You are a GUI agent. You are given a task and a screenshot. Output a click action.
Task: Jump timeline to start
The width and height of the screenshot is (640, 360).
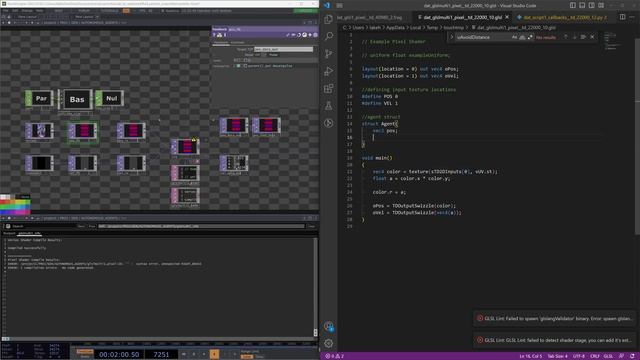coord(184,354)
